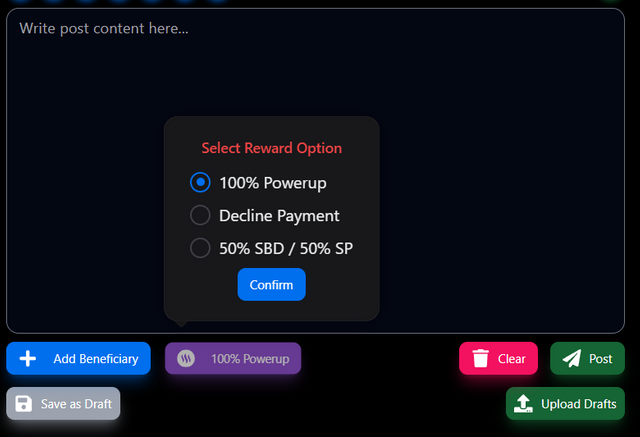Focus the 'Write post content here...' text area
The width and height of the screenshot is (640, 437).
pyautogui.click(x=315, y=171)
